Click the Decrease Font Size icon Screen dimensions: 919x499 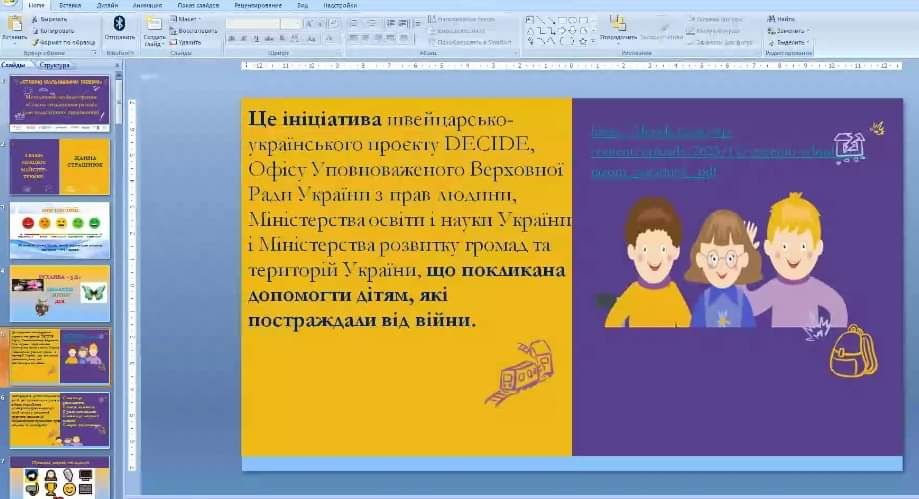pyautogui.click(x=321, y=23)
